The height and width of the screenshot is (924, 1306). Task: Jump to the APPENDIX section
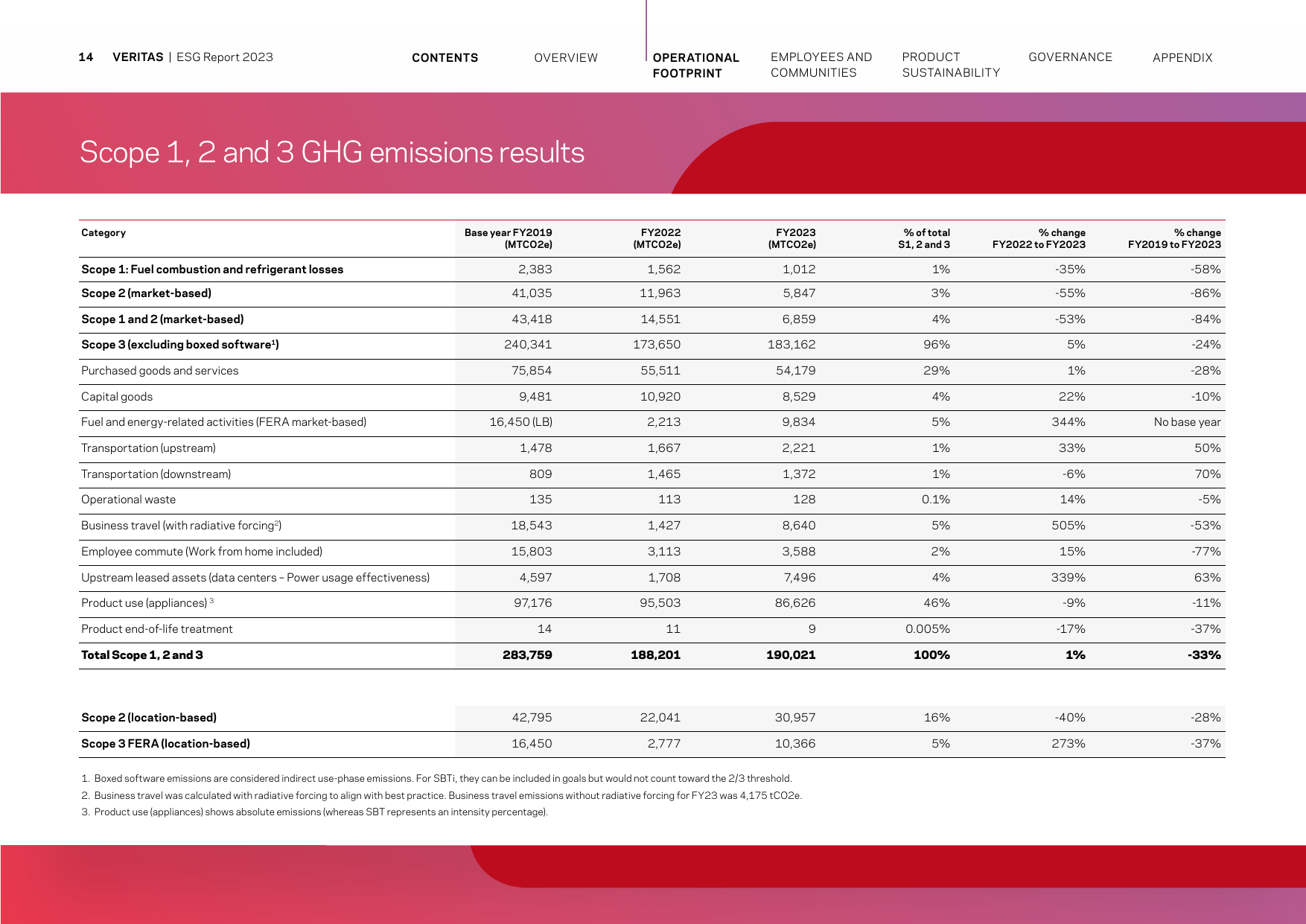point(1182,58)
